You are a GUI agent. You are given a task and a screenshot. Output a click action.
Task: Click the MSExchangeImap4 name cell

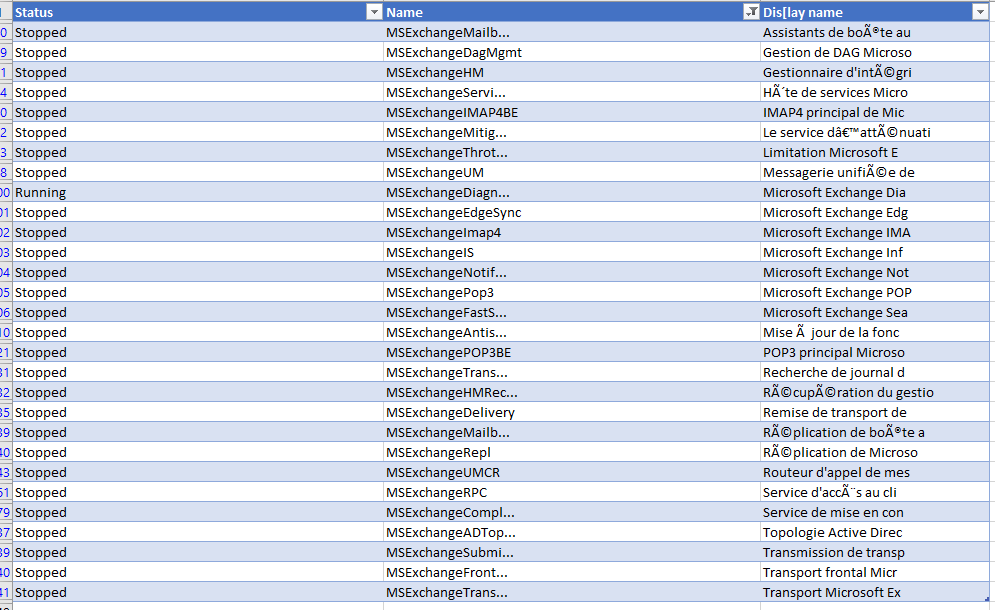(572, 232)
